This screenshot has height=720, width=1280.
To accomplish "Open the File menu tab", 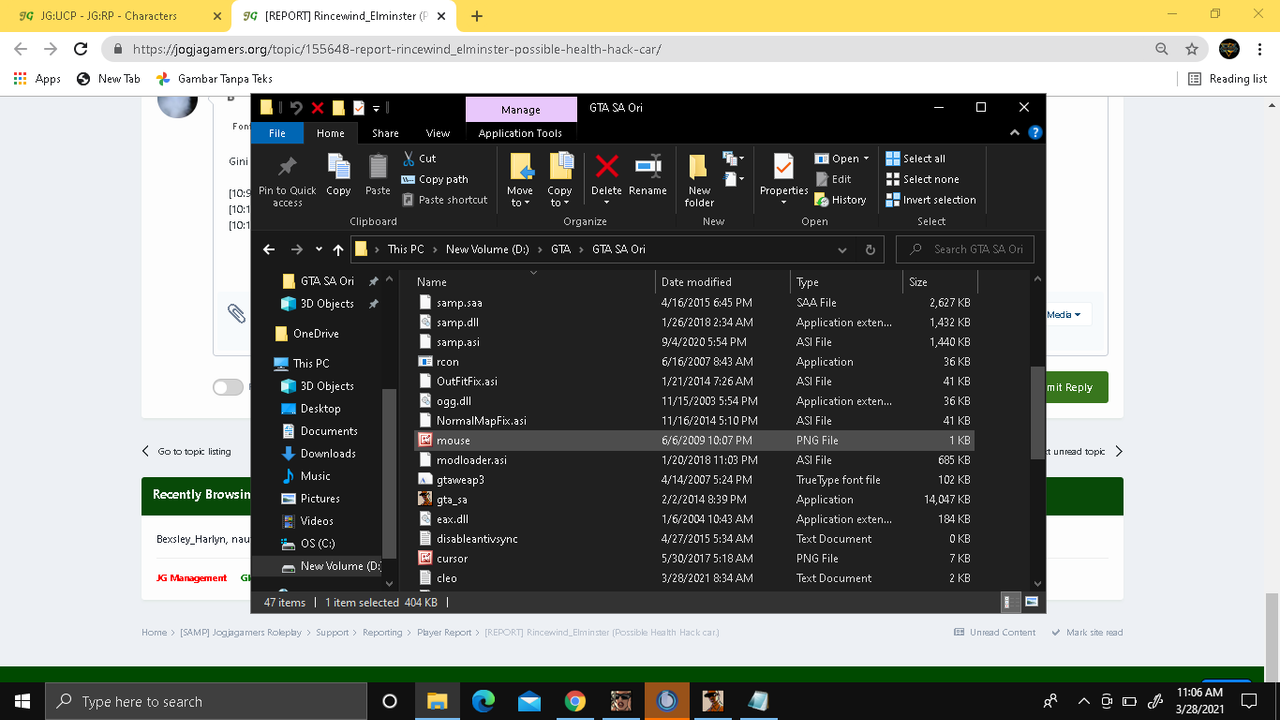I will coord(277,133).
